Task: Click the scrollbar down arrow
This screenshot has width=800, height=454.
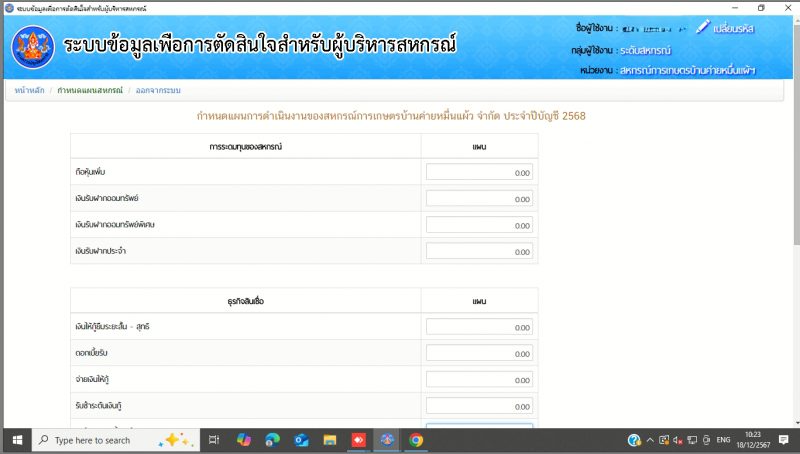Action: point(796,423)
